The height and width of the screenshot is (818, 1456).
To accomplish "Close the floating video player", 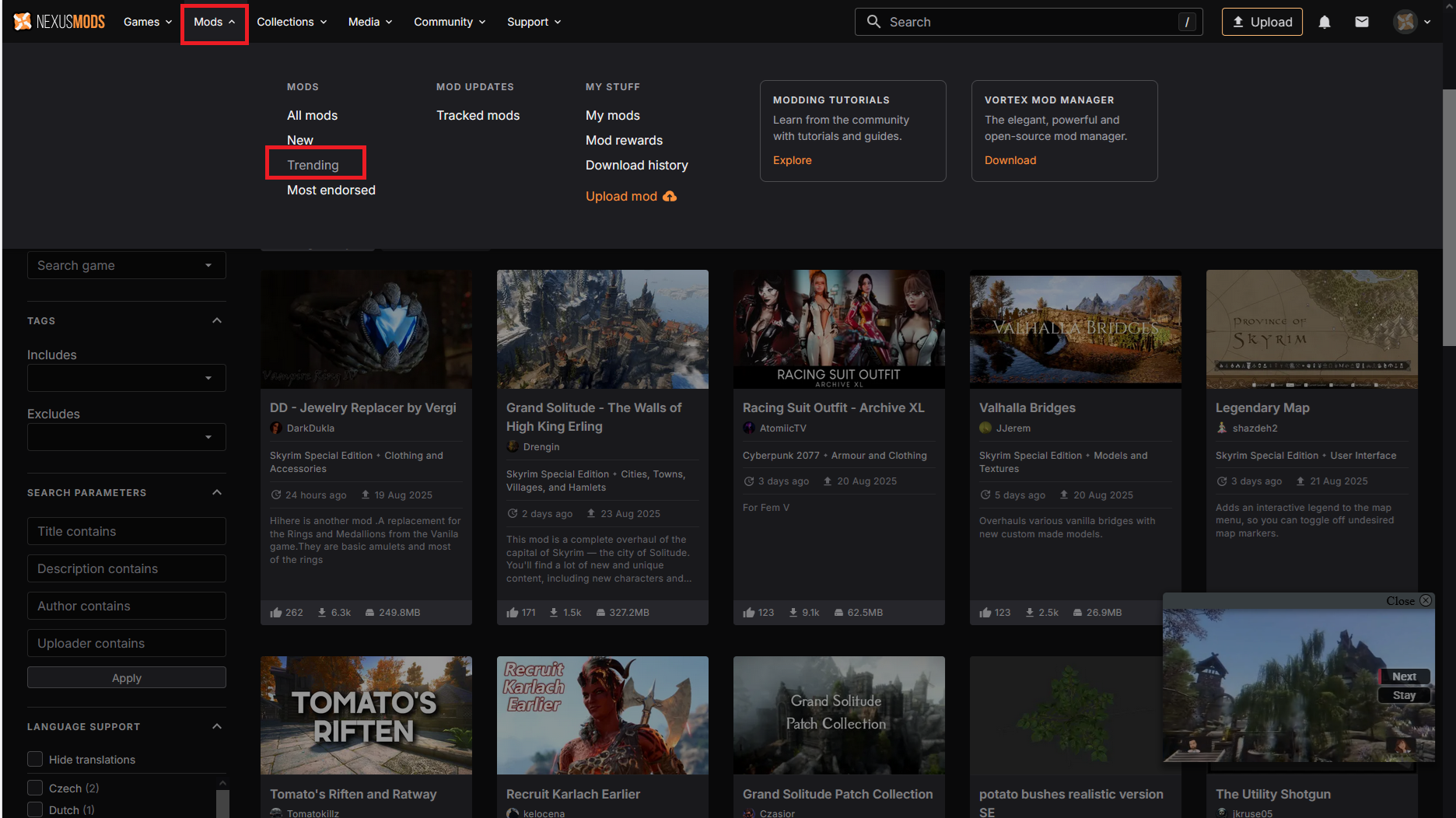I will (1426, 600).
